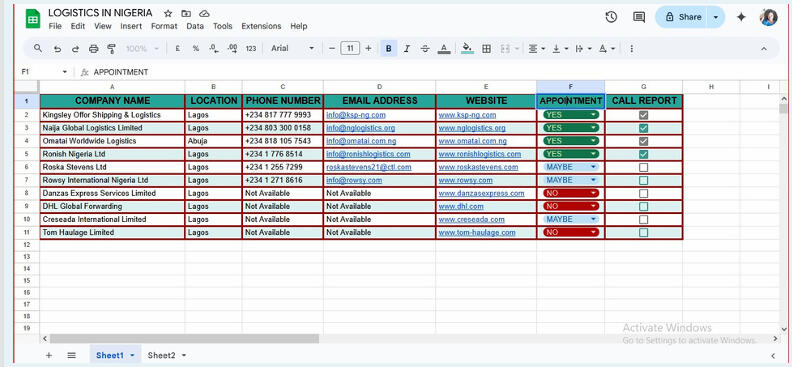Click the Share button

(x=683, y=17)
